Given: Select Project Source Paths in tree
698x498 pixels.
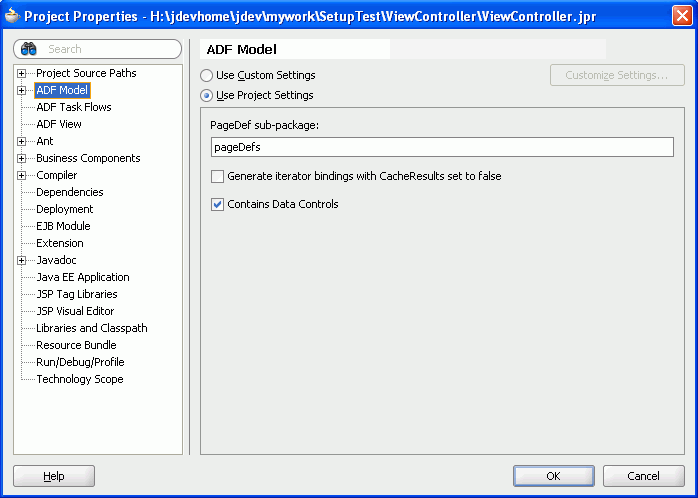Looking at the screenshot, I should (x=86, y=73).
